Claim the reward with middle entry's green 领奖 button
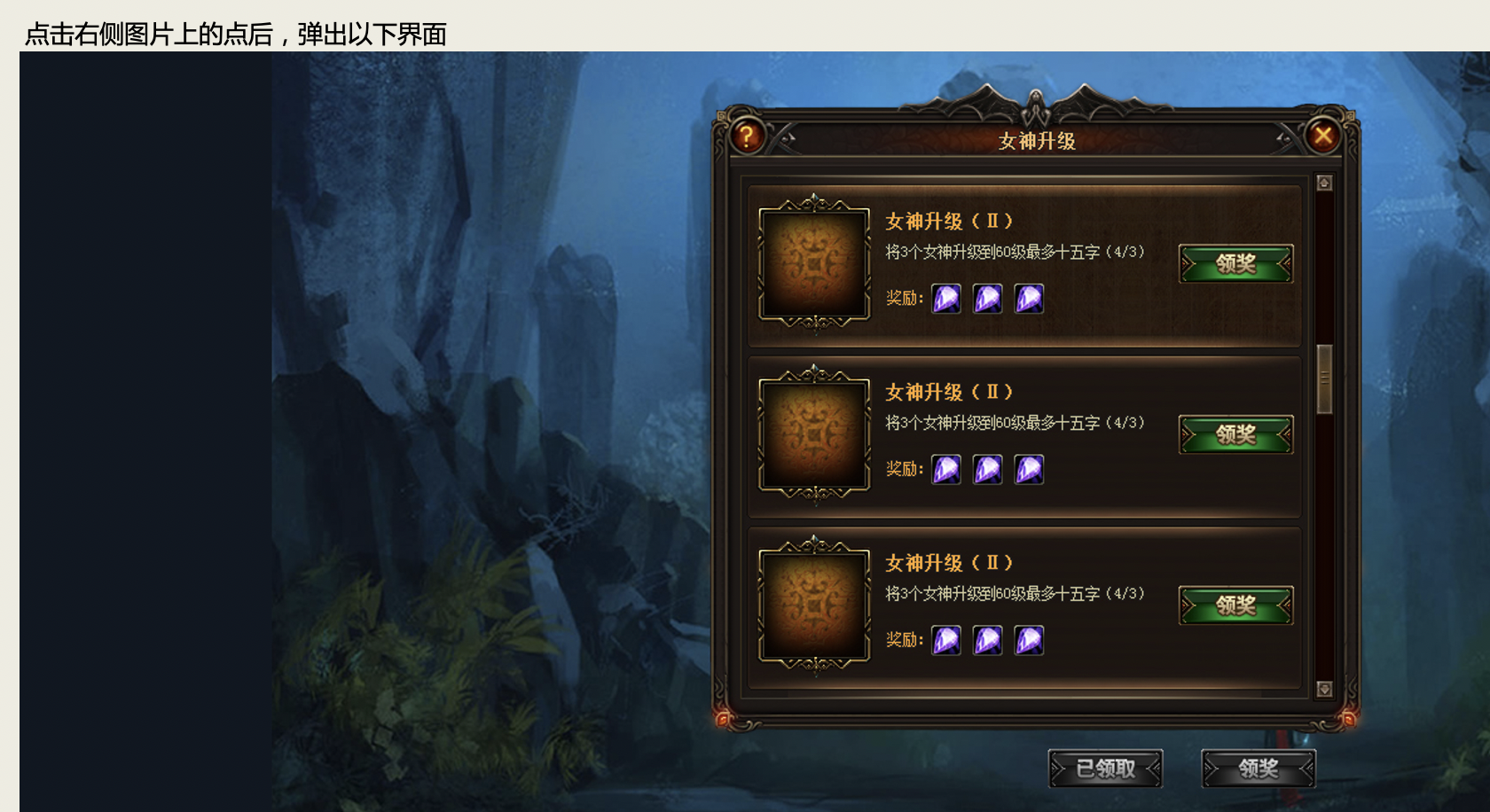1490x812 pixels. coord(1235,435)
